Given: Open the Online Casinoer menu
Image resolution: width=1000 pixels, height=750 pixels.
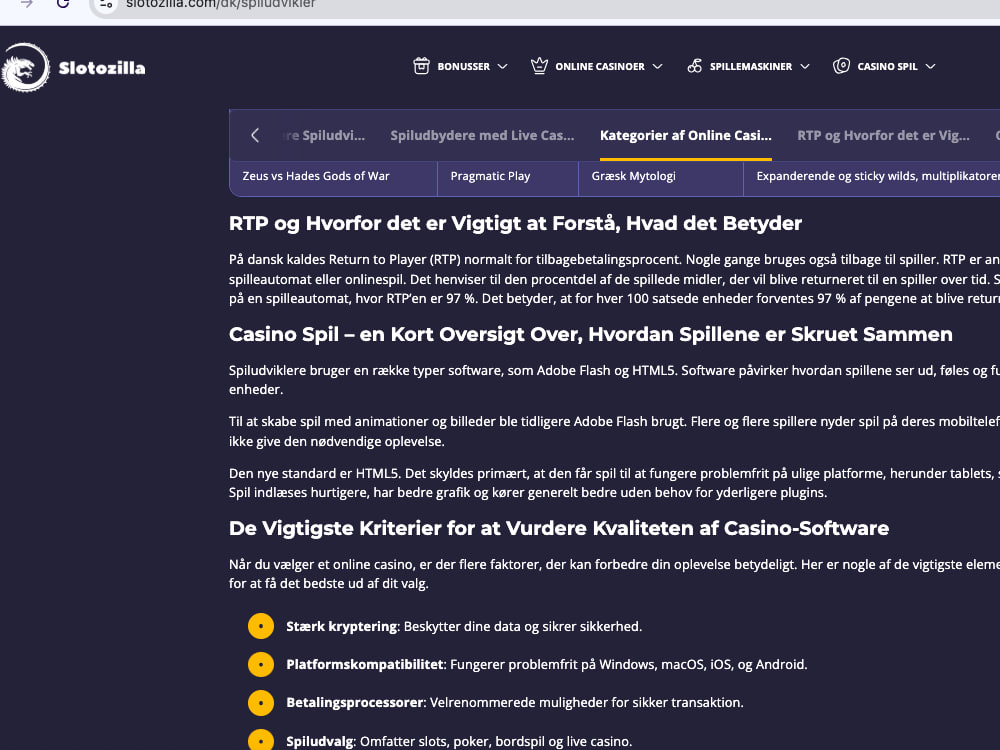Looking at the screenshot, I should (597, 66).
